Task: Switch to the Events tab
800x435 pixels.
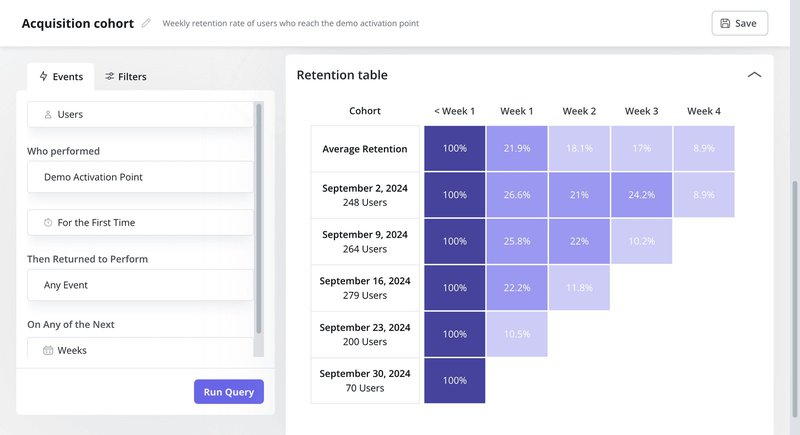Action: pos(60,76)
